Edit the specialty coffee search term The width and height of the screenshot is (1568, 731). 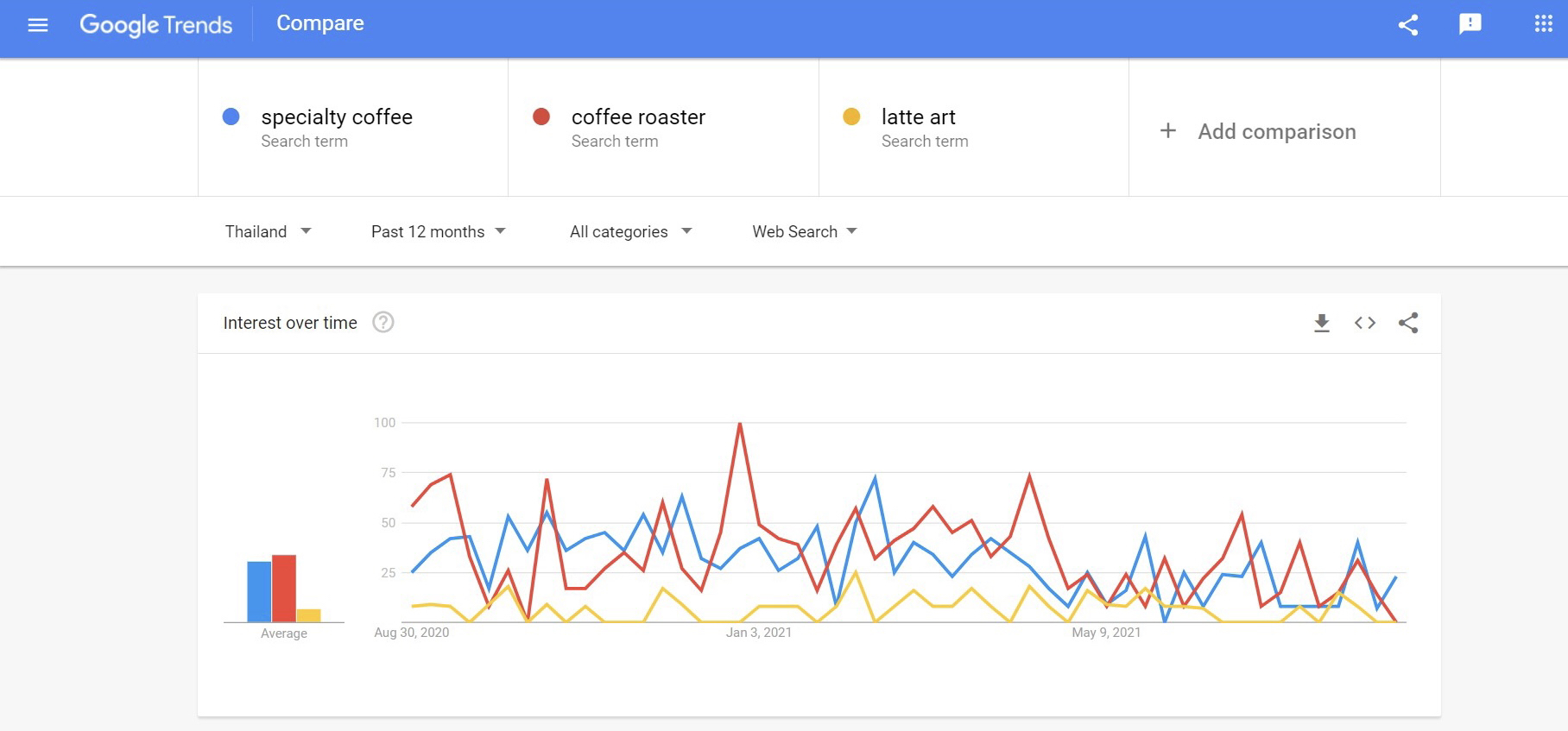[x=337, y=117]
